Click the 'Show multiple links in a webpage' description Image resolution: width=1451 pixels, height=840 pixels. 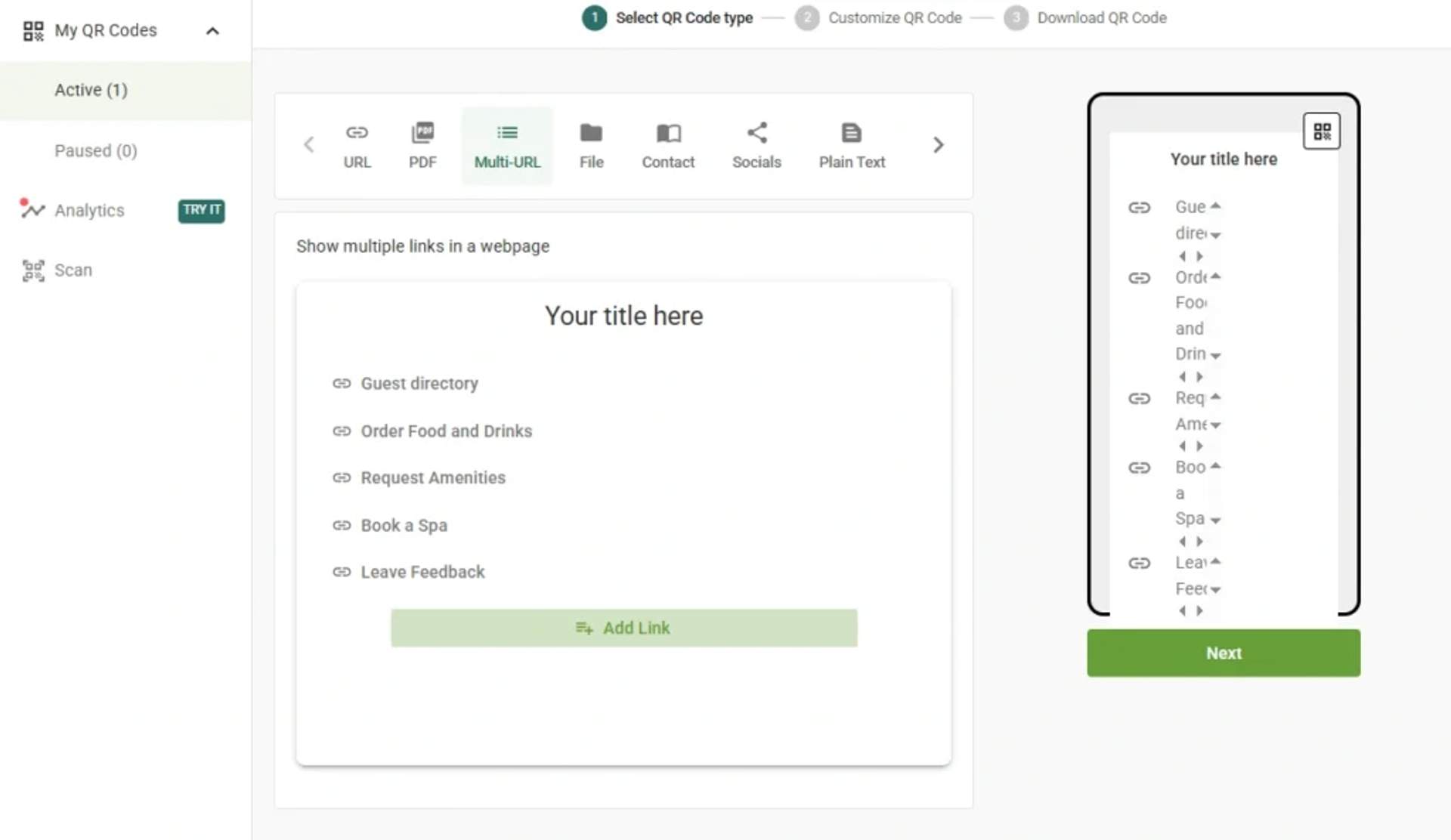coord(422,246)
